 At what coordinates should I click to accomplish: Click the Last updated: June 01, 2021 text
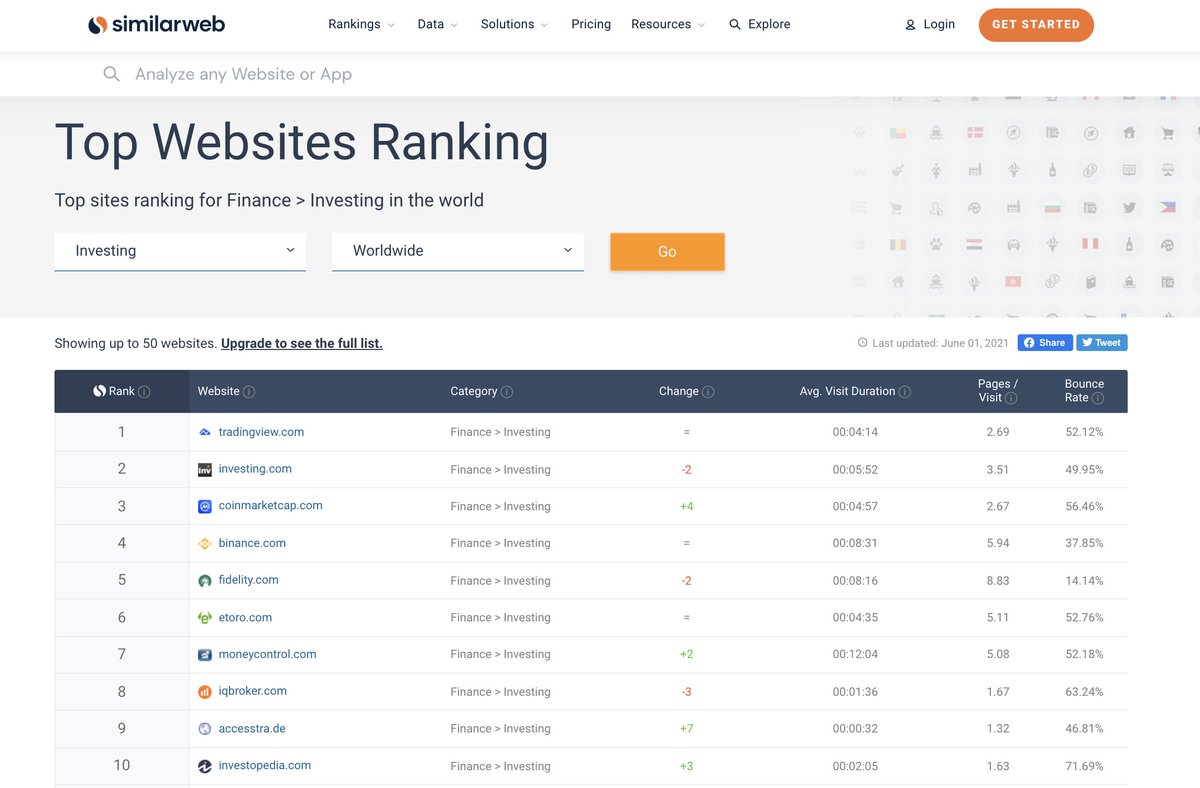940,343
